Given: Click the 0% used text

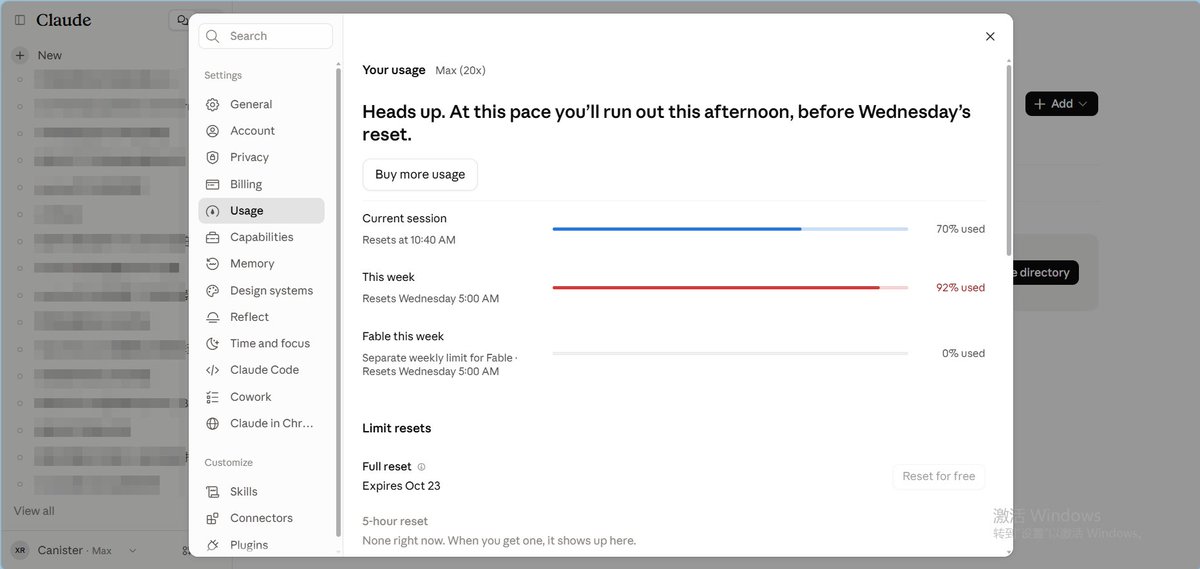Looking at the screenshot, I should (x=963, y=353).
